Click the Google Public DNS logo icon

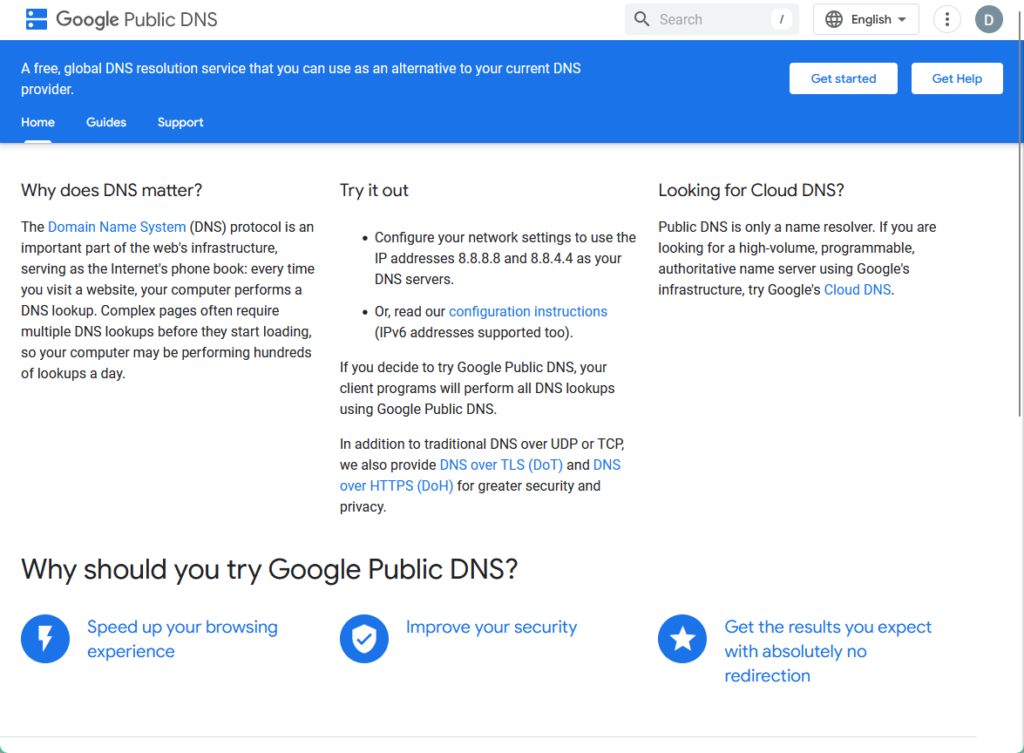(x=36, y=19)
